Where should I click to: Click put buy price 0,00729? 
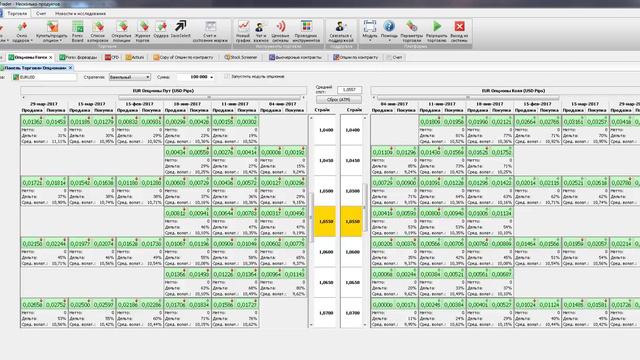click(x=199, y=183)
